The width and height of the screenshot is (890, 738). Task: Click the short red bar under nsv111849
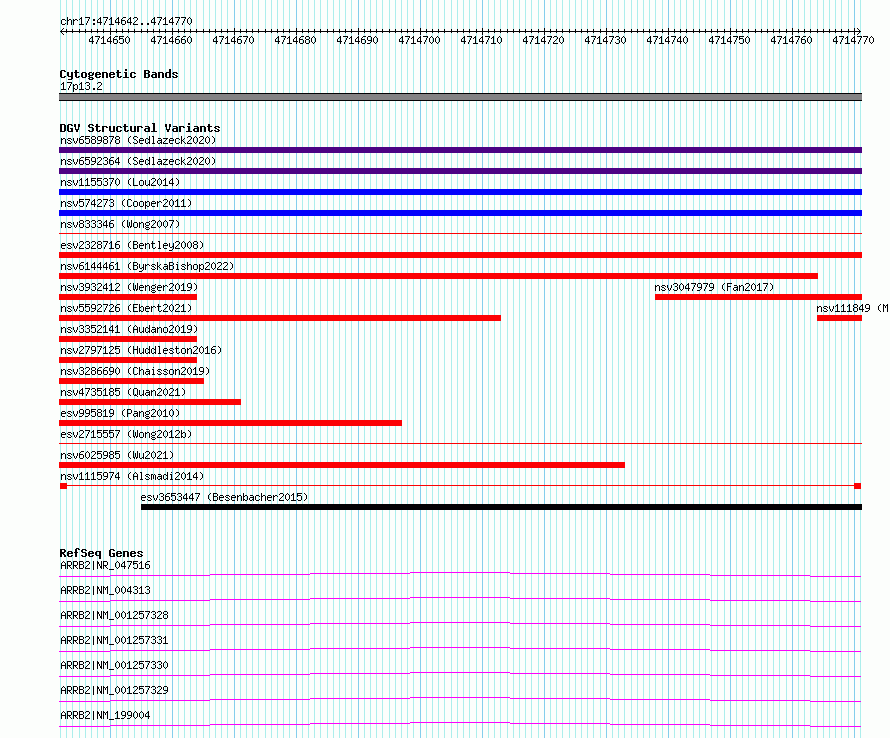pyautogui.click(x=839, y=318)
